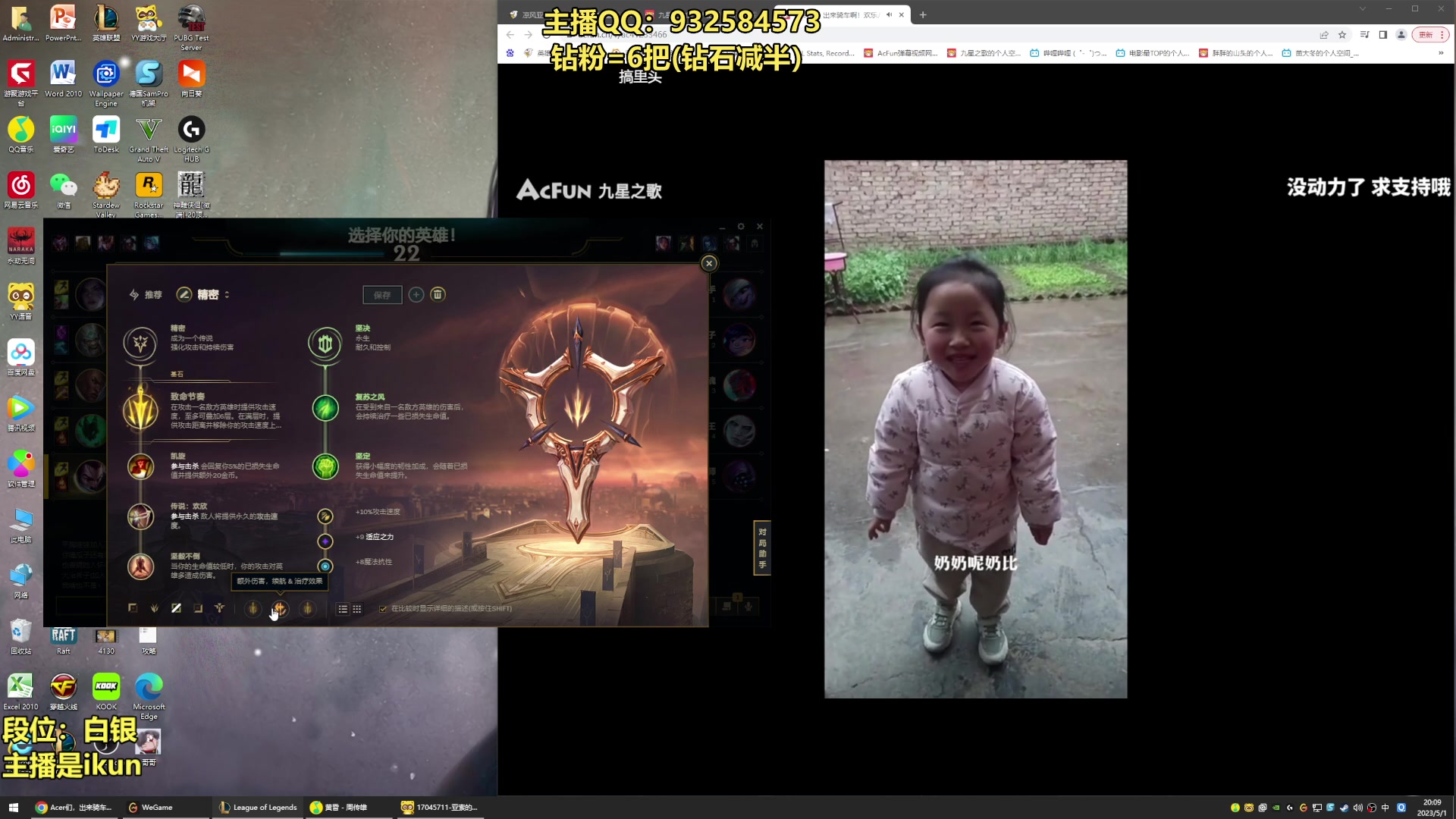Select the second claw-shaped style icon in bottom bar
1456x819 pixels.
[155, 608]
